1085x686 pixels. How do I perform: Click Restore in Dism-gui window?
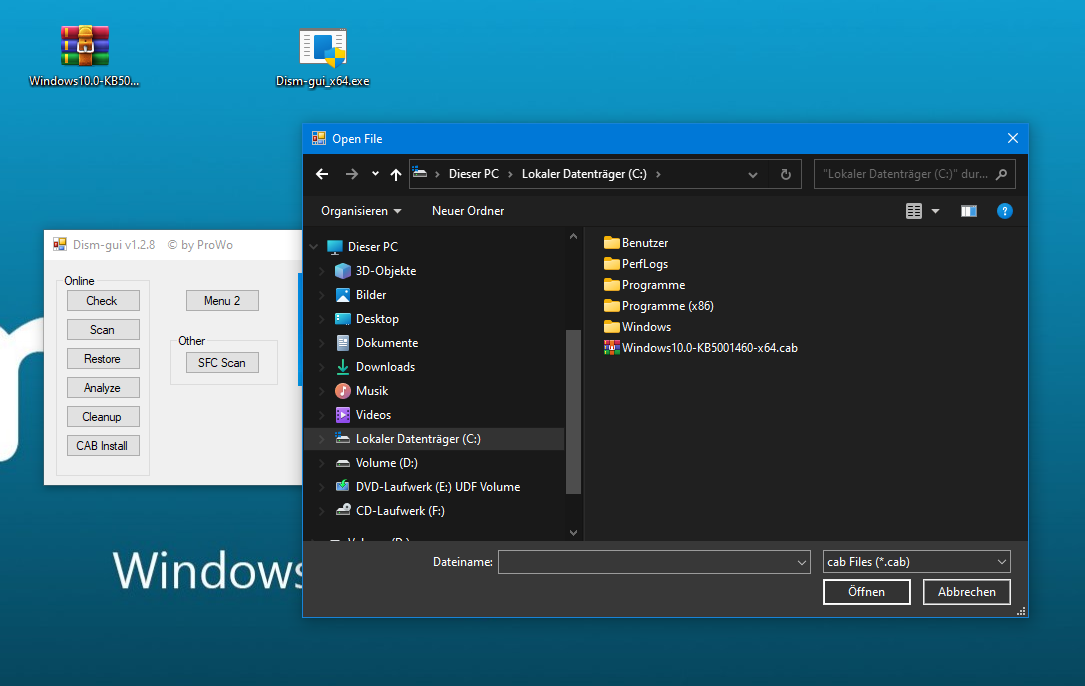coord(103,359)
